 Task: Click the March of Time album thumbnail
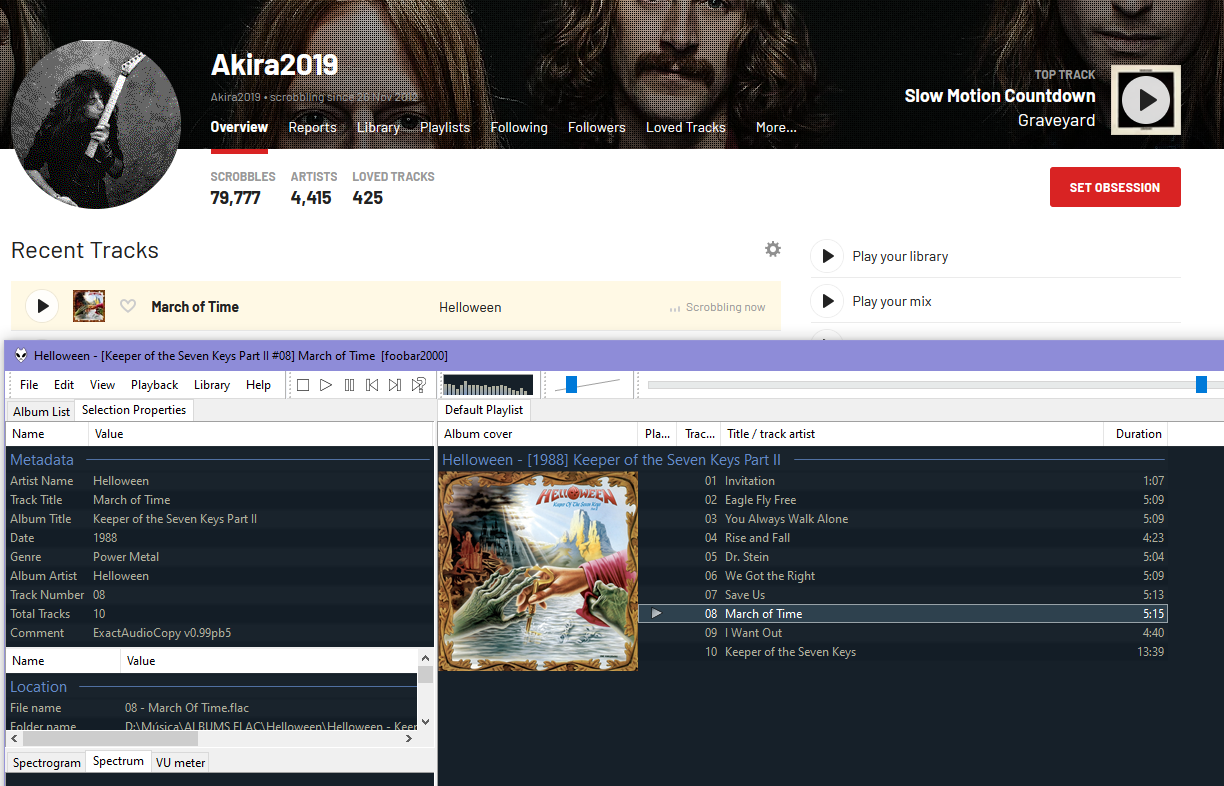coord(89,306)
